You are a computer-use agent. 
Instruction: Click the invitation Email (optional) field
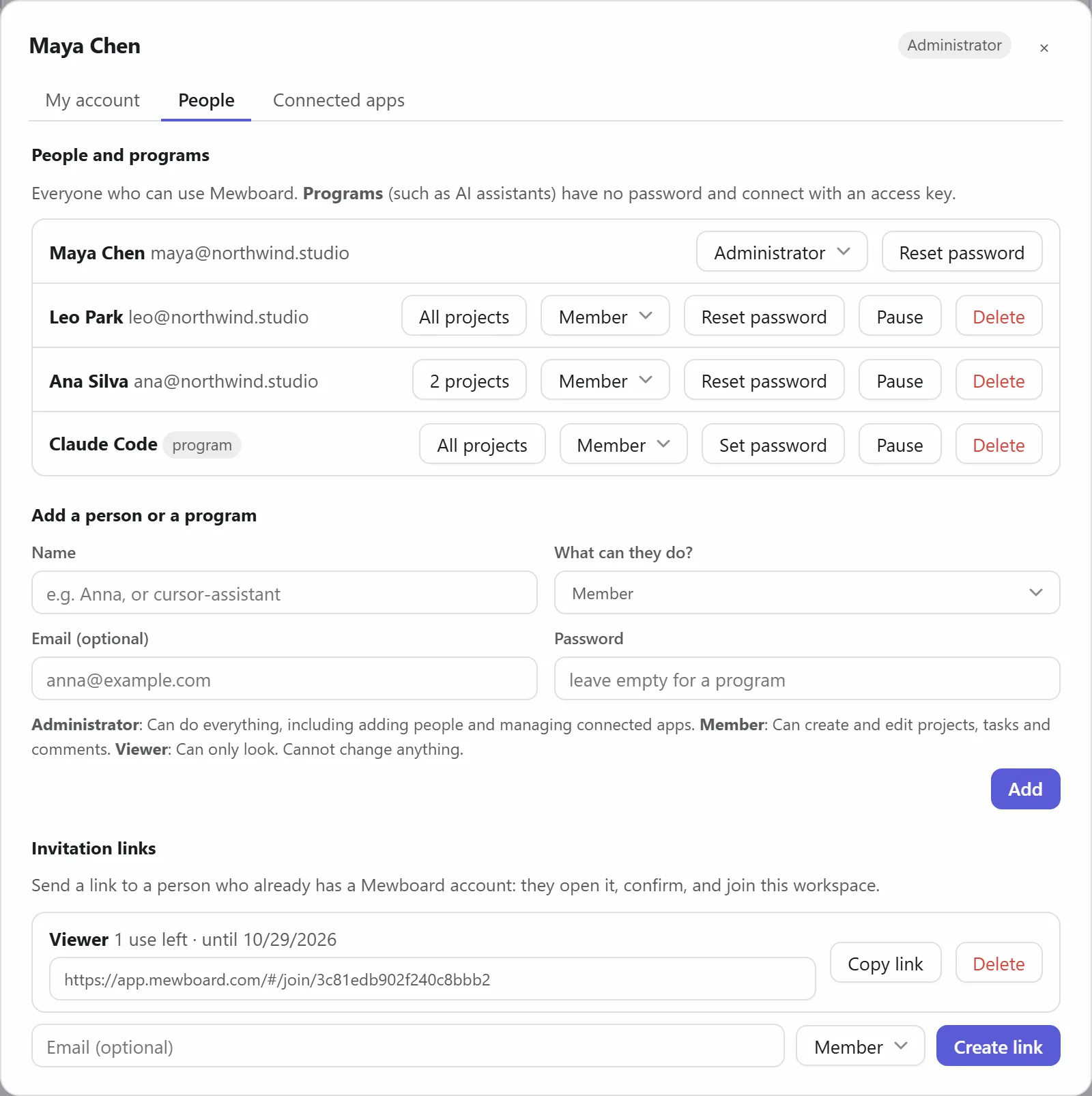click(407, 1046)
